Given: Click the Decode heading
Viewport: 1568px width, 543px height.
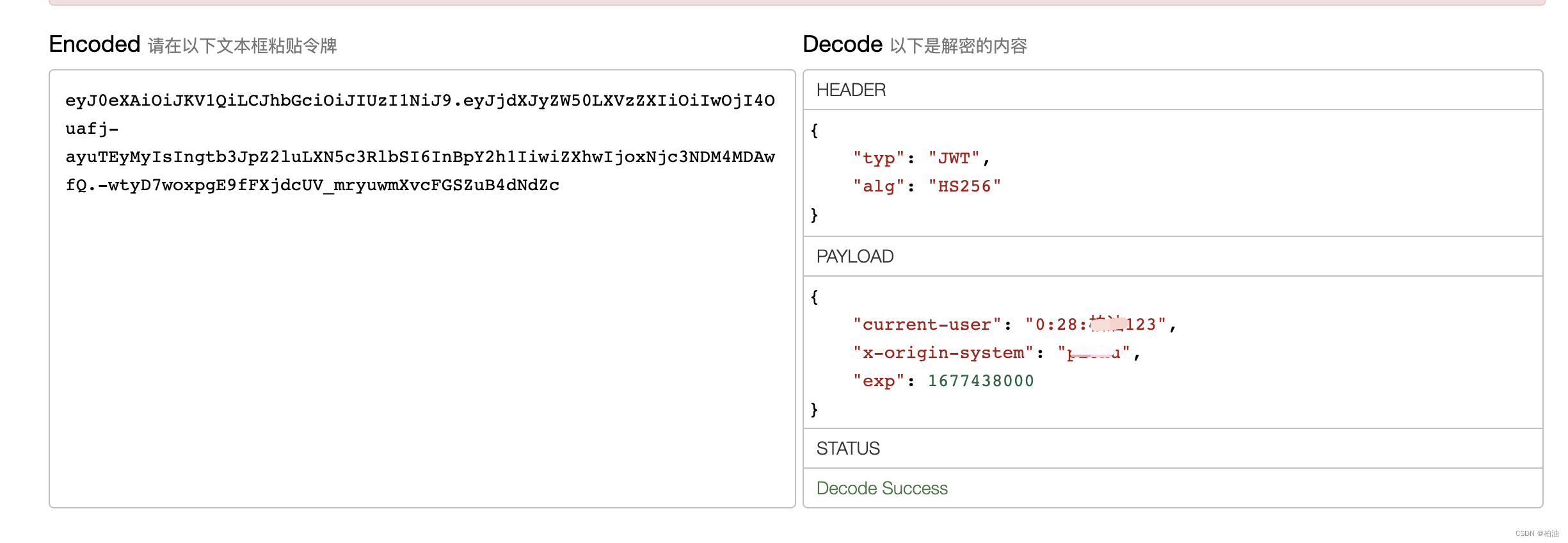Looking at the screenshot, I should [x=842, y=44].
